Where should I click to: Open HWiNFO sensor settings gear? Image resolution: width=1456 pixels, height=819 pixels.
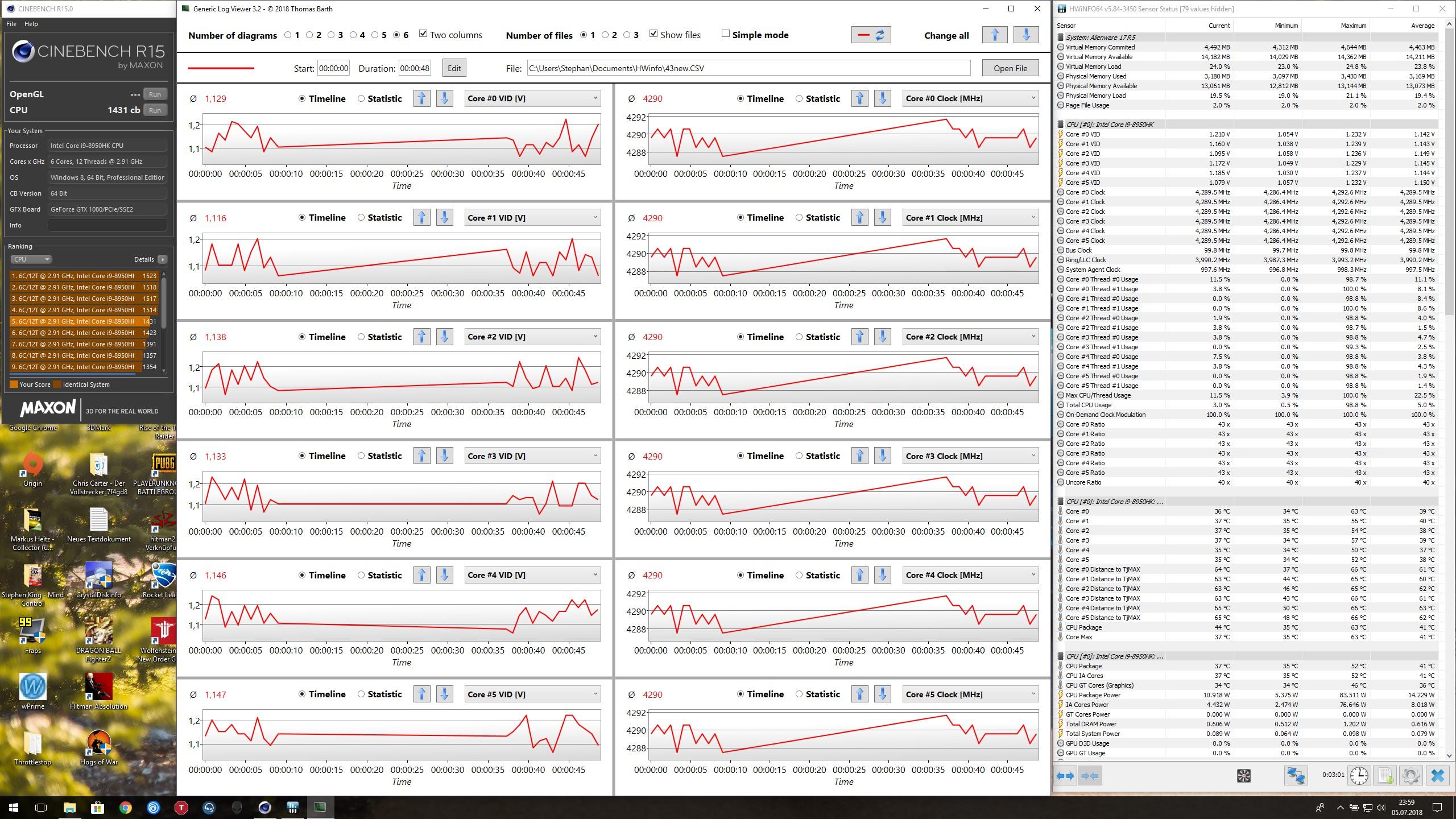pos(1410,776)
